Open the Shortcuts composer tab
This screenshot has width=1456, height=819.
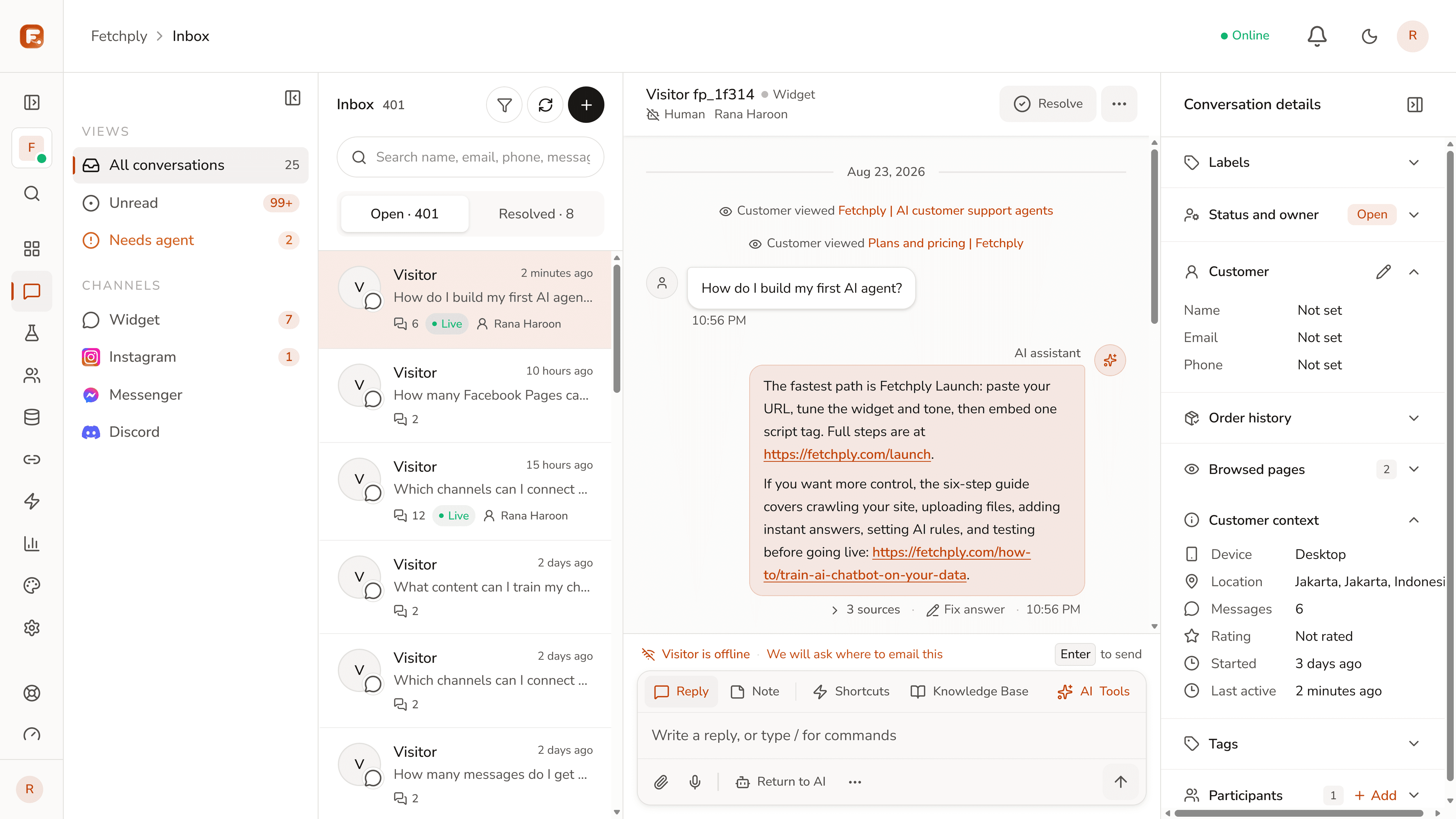851,691
